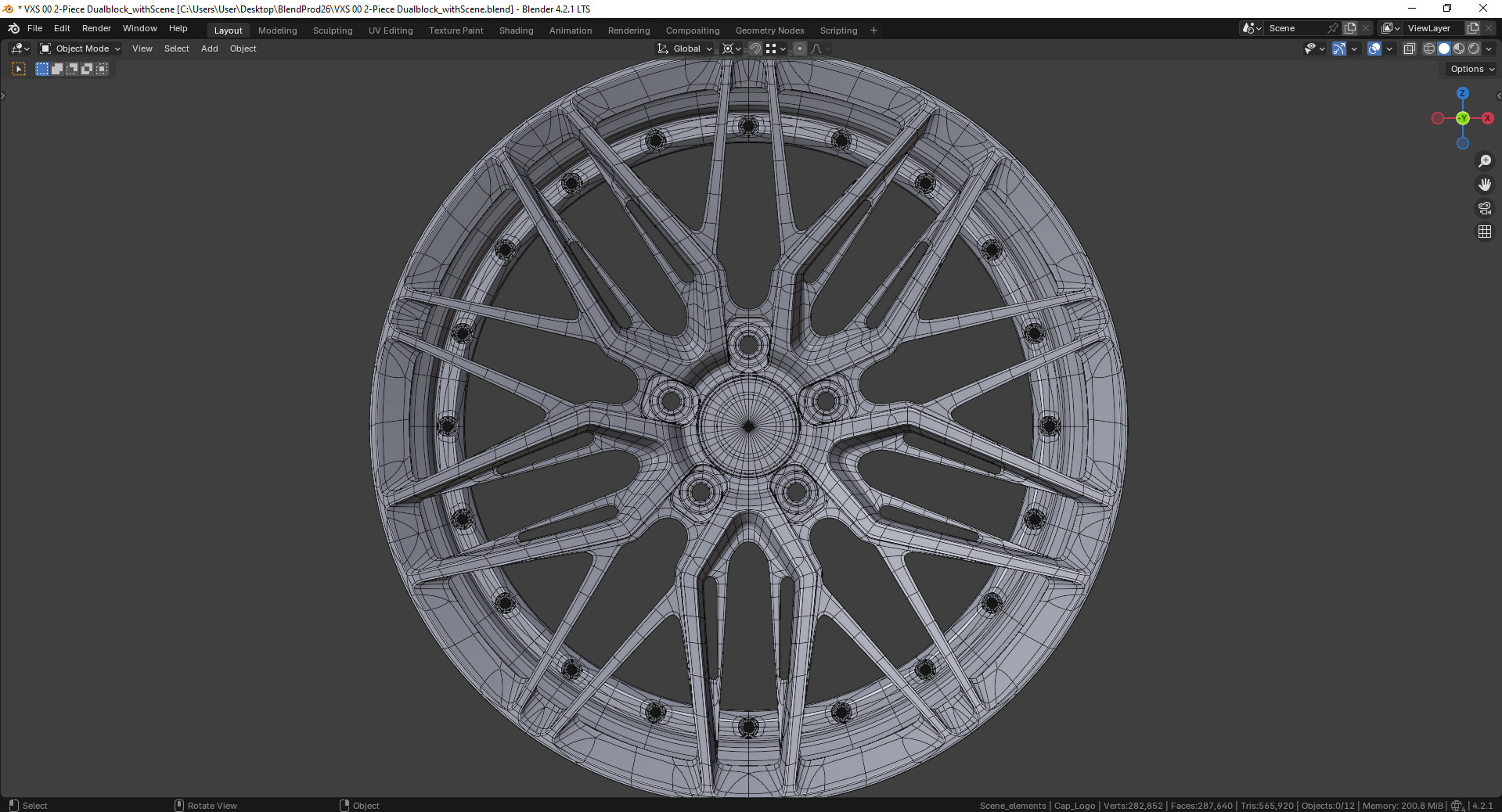Open the Help menu
1502x812 pixels.
tap(178, 28)
